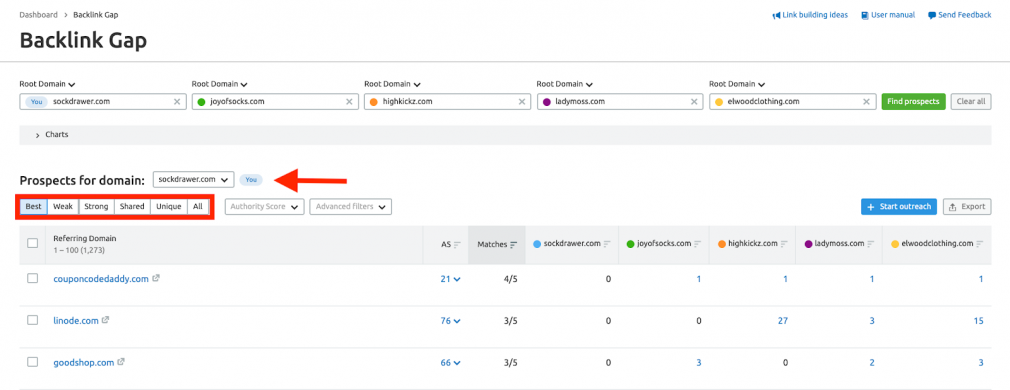Screen dimensions: 1010x390
Task: Sort by AS column icon
Action: coord(457,244)
